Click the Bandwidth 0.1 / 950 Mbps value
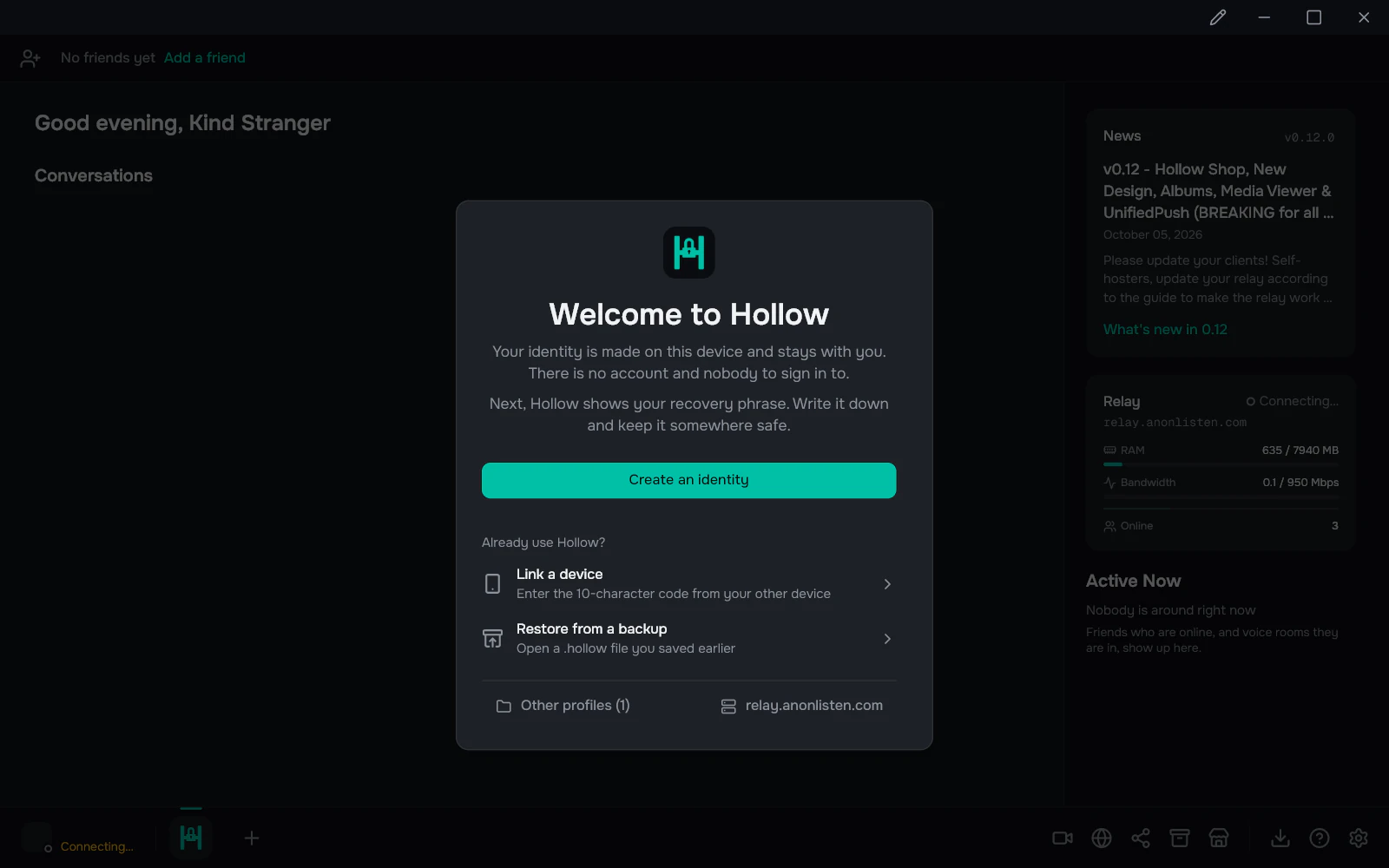This screenshot has width=1389, height=868. [x=1300, y=483]
